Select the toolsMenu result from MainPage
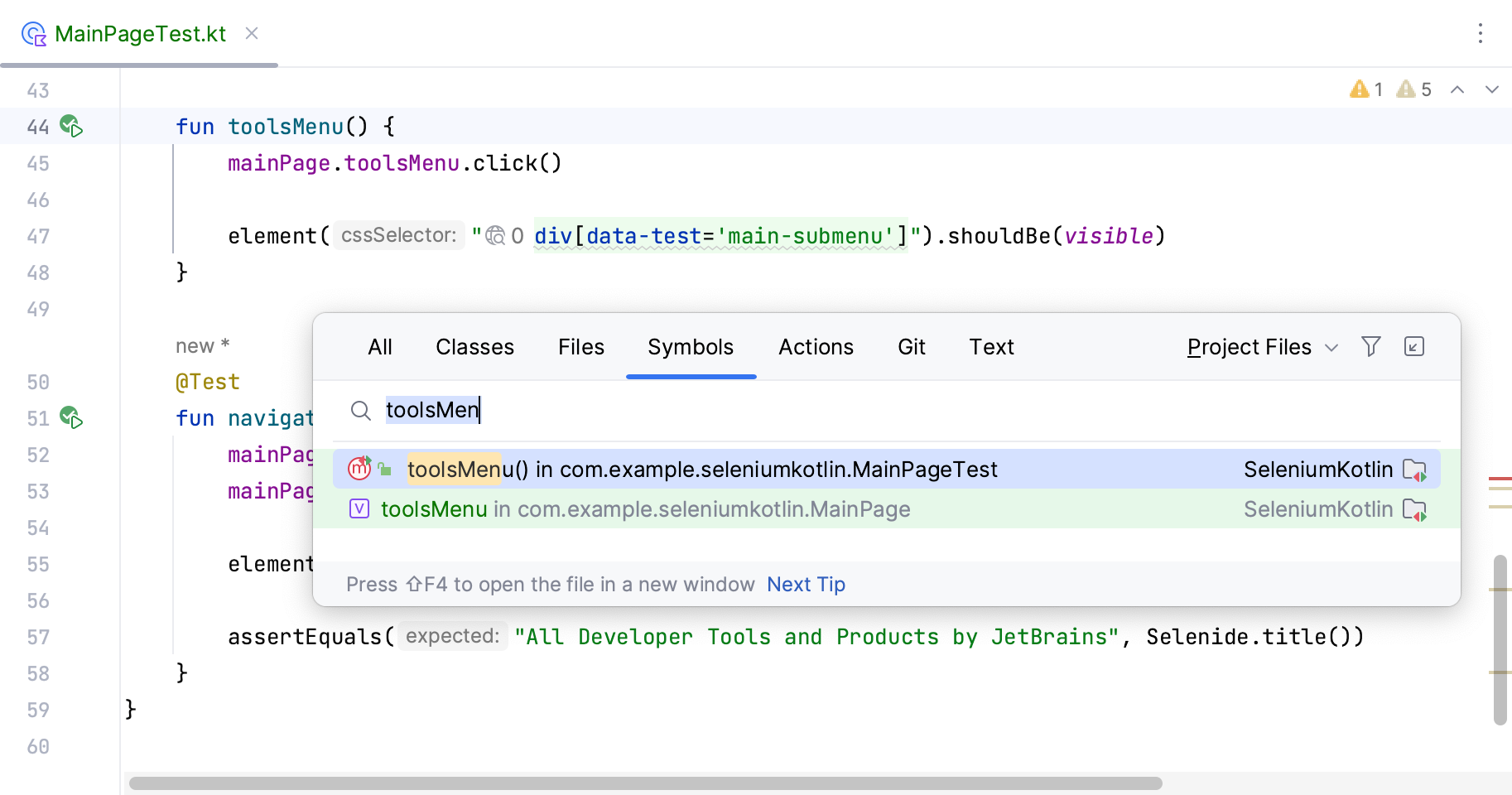Image resolution: width=1512 pixels, height=795 pixels. 644,509
